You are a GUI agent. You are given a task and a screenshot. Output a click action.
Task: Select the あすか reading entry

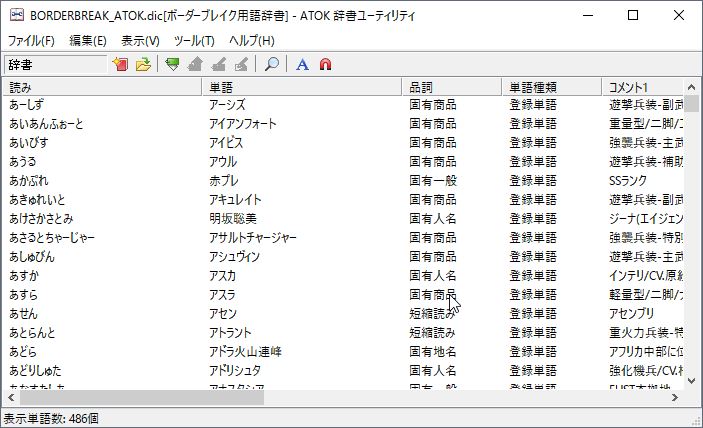[24, 276]
